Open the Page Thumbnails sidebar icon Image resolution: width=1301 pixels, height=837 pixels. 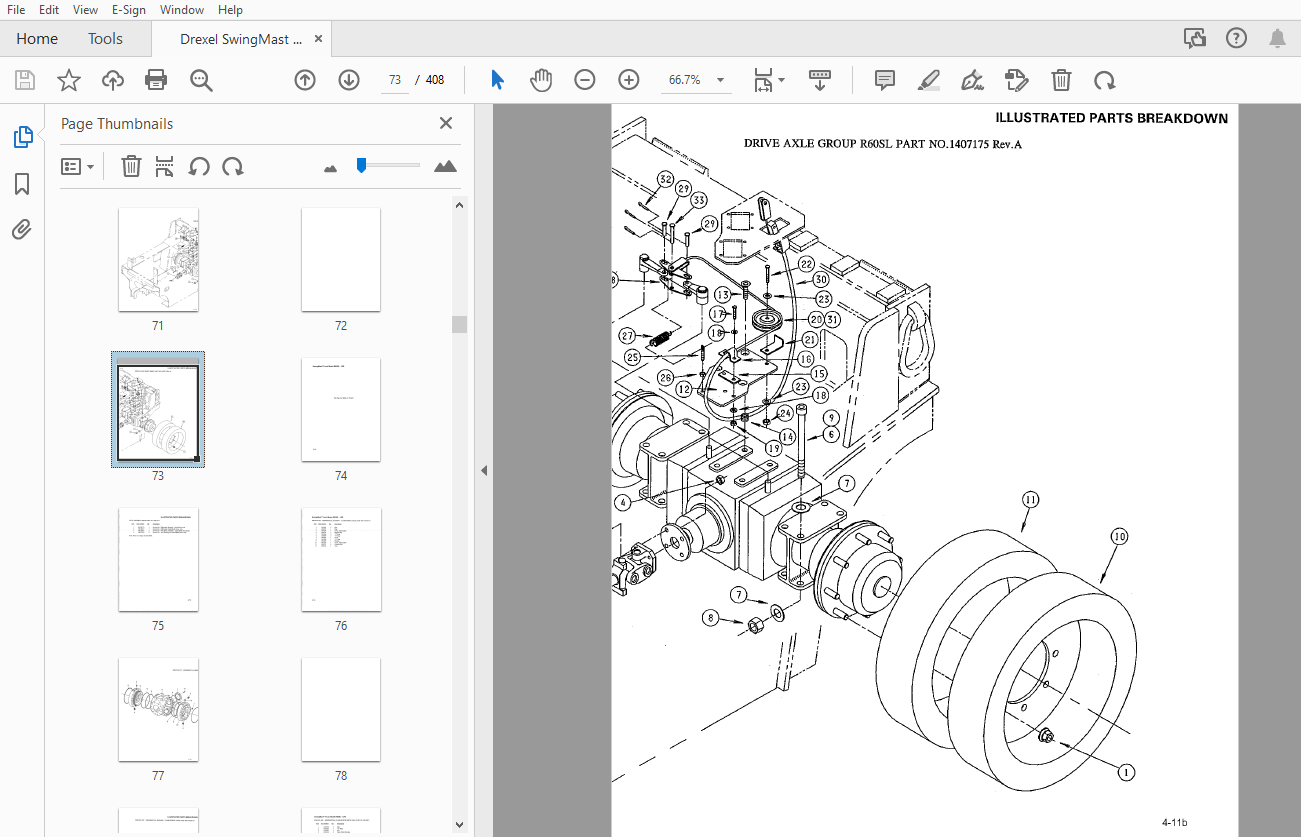[x=22, y=137]
